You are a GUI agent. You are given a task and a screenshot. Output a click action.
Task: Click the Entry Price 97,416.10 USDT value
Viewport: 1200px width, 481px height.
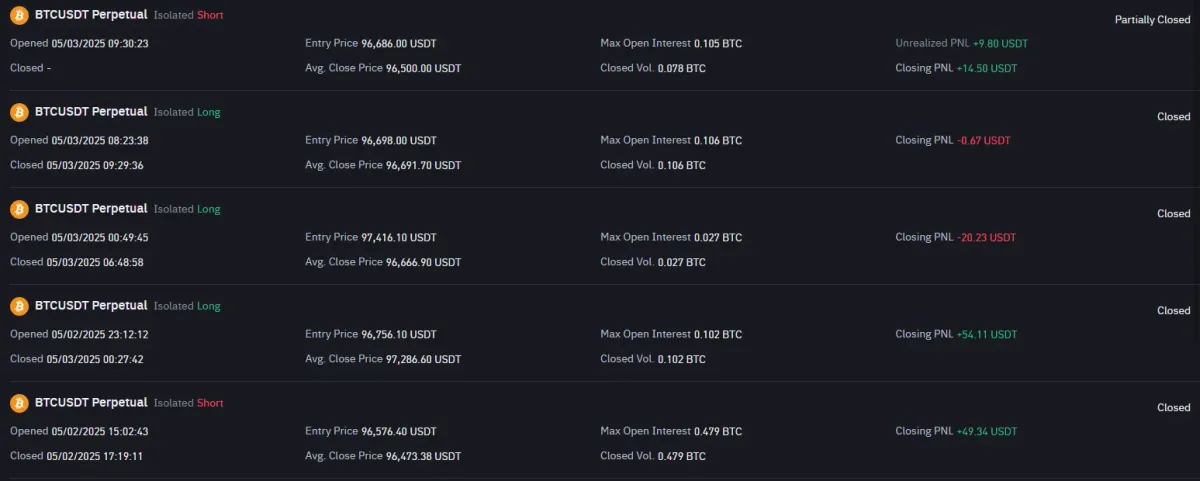(399, 238)
